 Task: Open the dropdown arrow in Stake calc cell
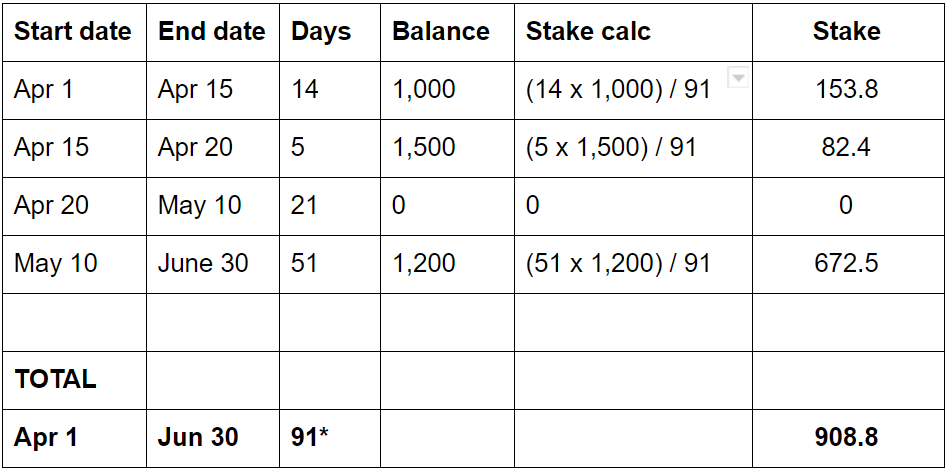pos(737,78)
